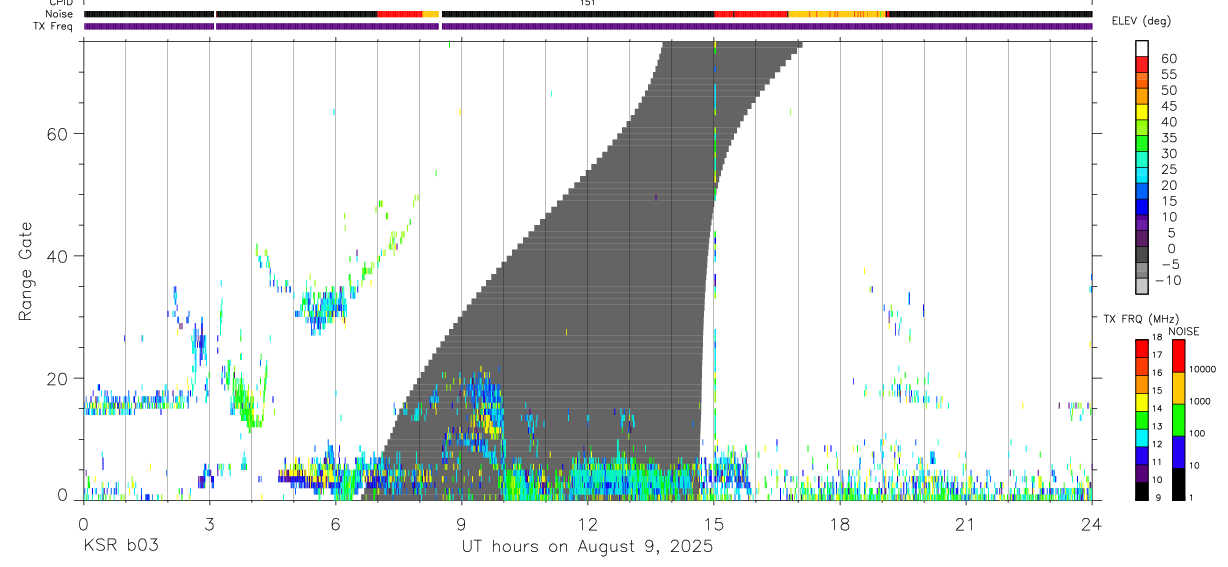Click the '10000' label on the NOISE scale
Viewport: 1228px width, 567px height.
1202,370
